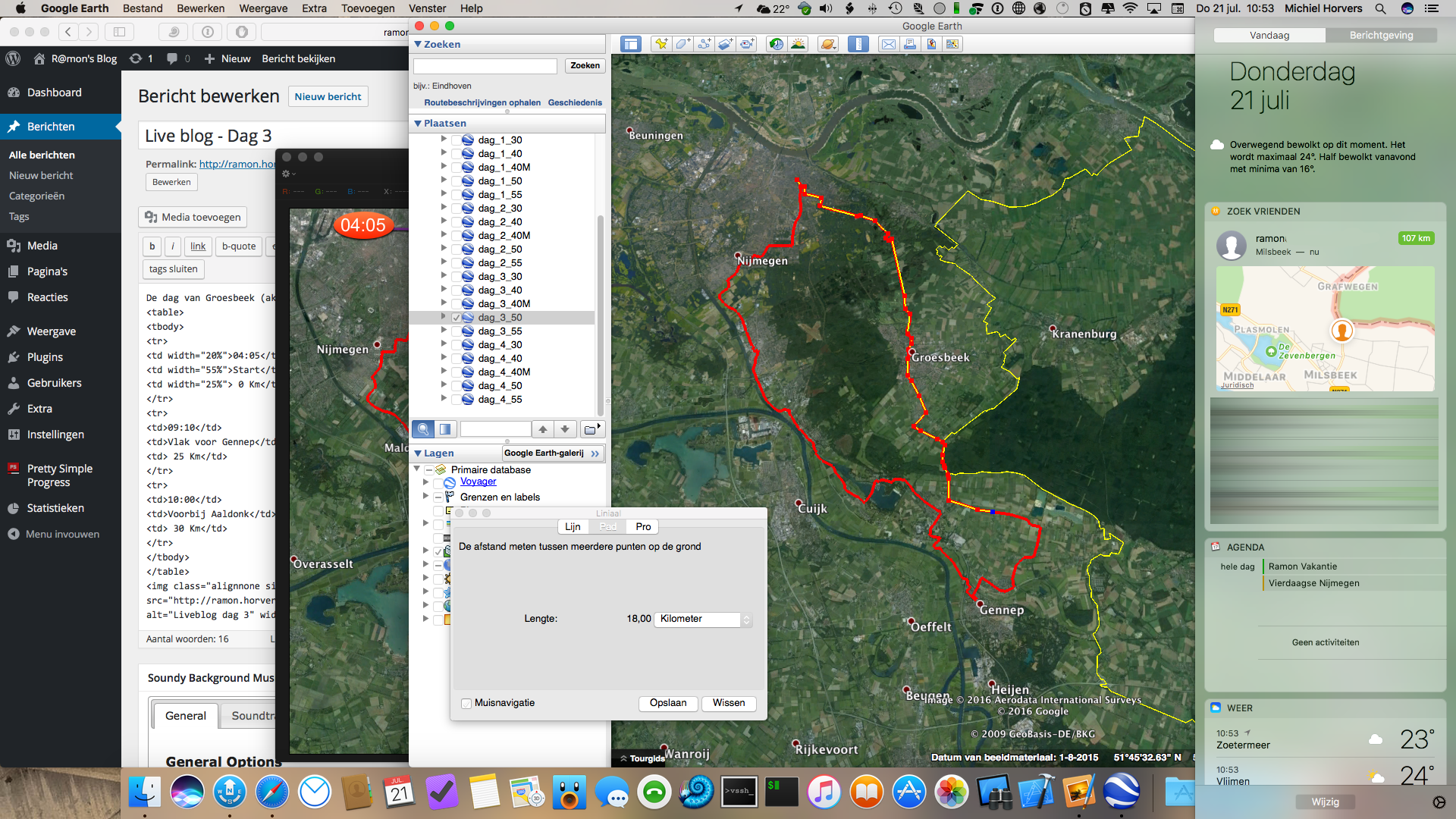
Task: Uncheck the dag_3_50 place checkbox
Action: (x=456, y=318)
